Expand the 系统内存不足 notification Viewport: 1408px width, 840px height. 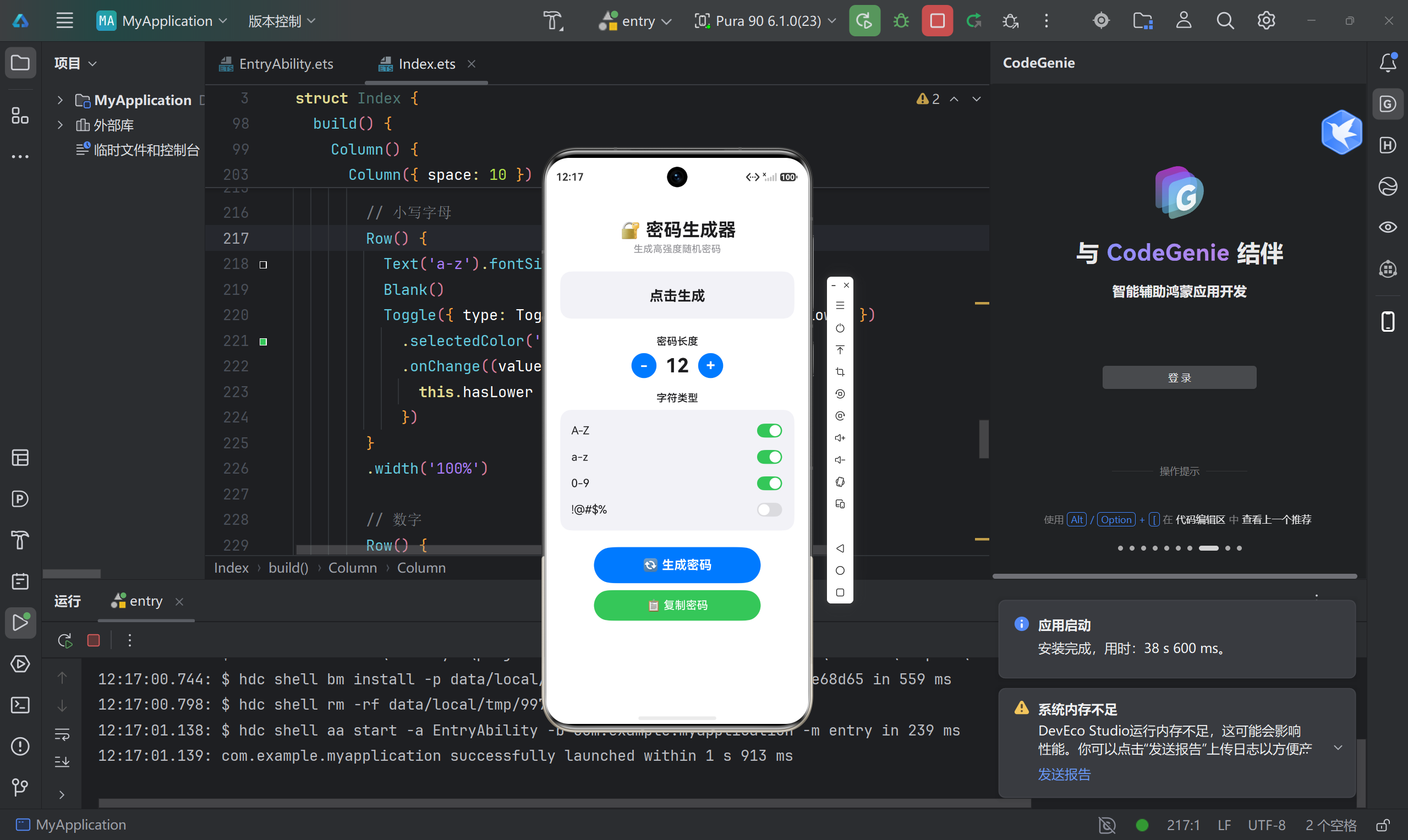click(1338, 748)
